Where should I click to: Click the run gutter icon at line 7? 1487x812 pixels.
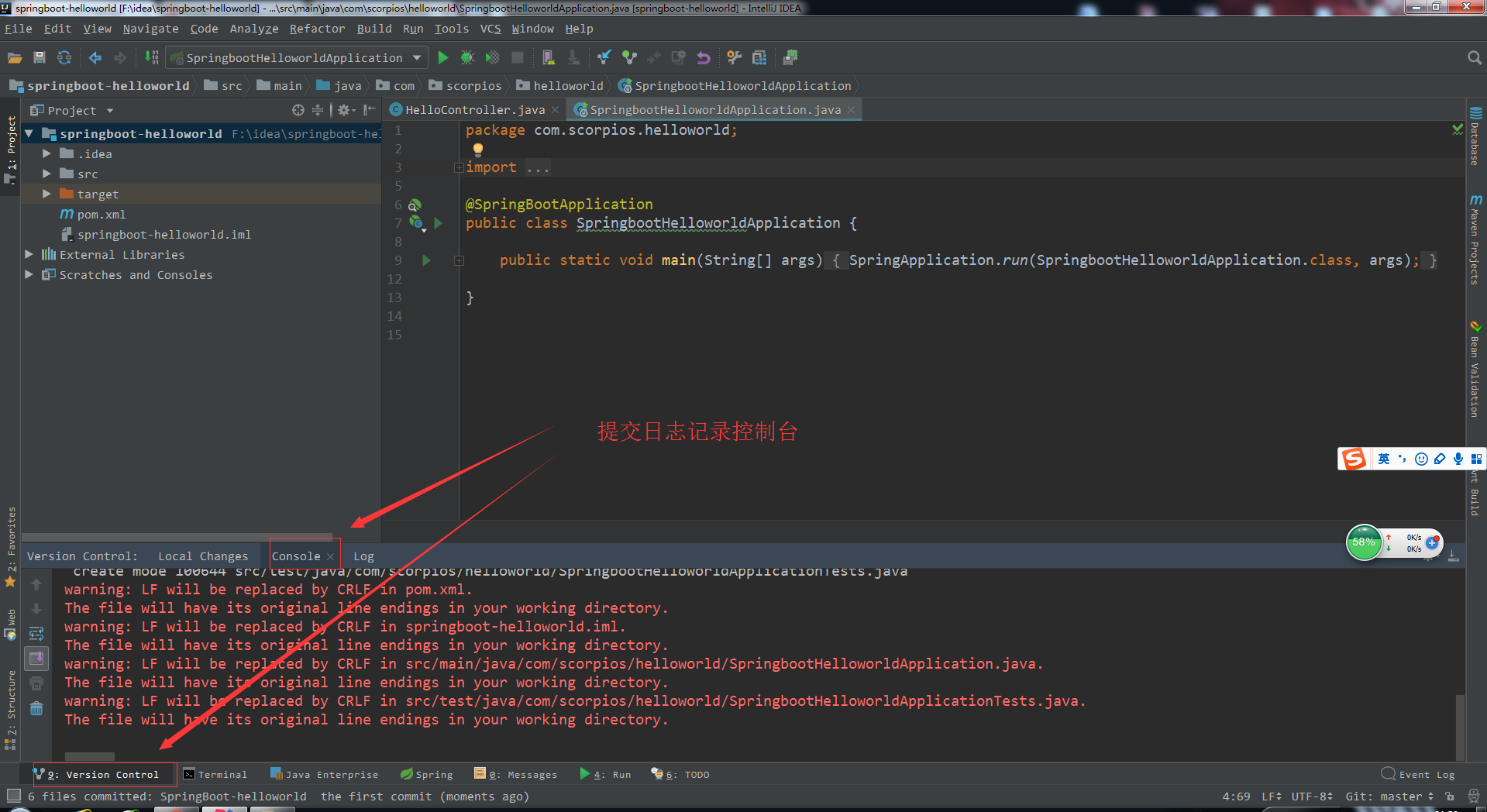(x=439, y=223)
